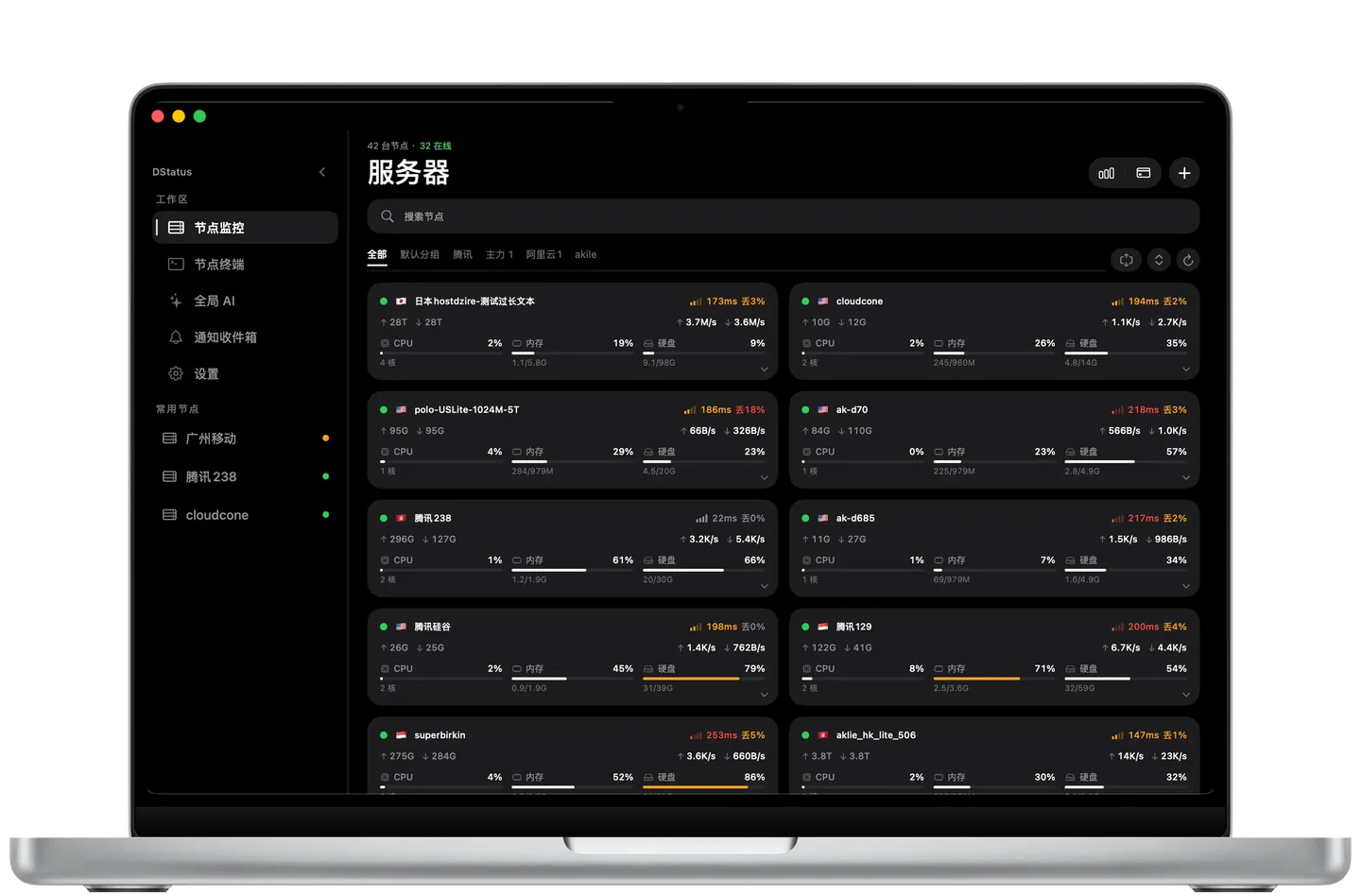Image resolution: width=1361 pixels, height=896 pixels.
Task: Expand the 日本hostdzire card details
Action: coord(765,370)
